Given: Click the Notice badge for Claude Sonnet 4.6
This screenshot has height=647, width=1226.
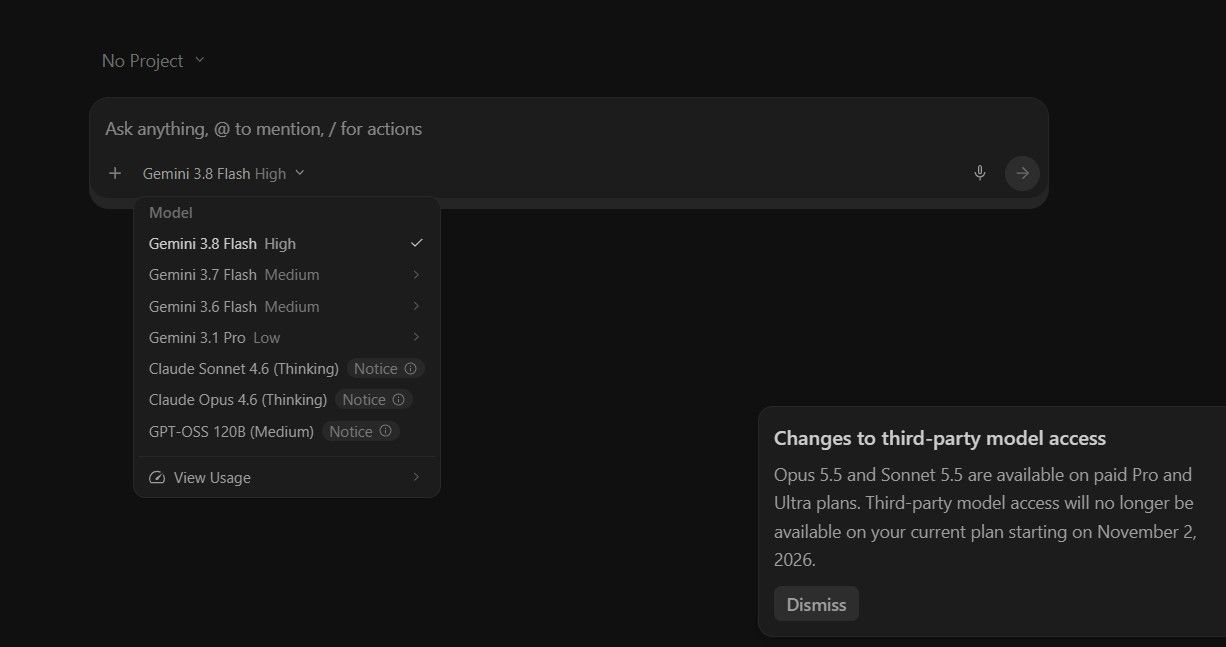Looking at the screenshot, I should (x=385, y=368).
